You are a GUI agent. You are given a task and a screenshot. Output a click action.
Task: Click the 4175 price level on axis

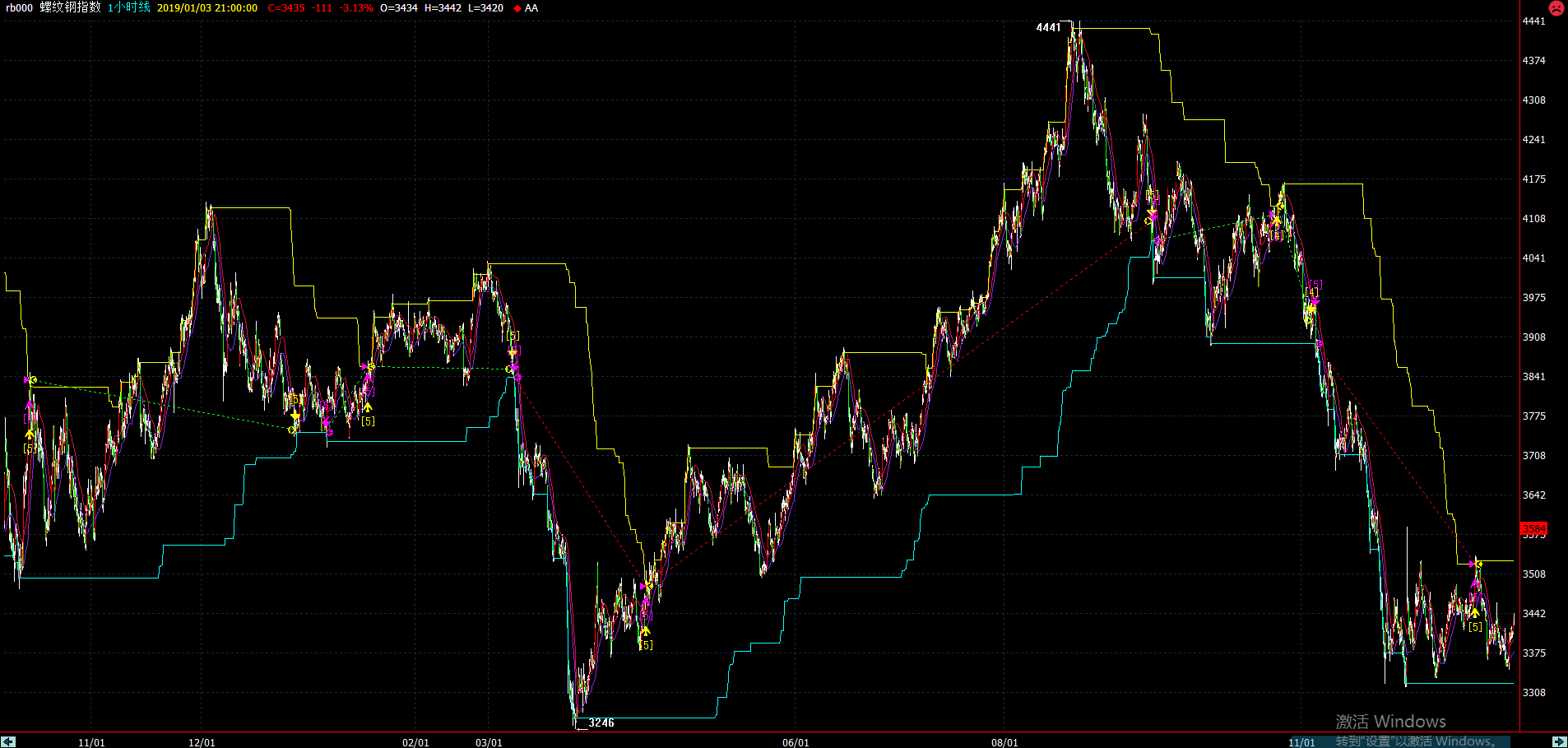(1533, 179)
